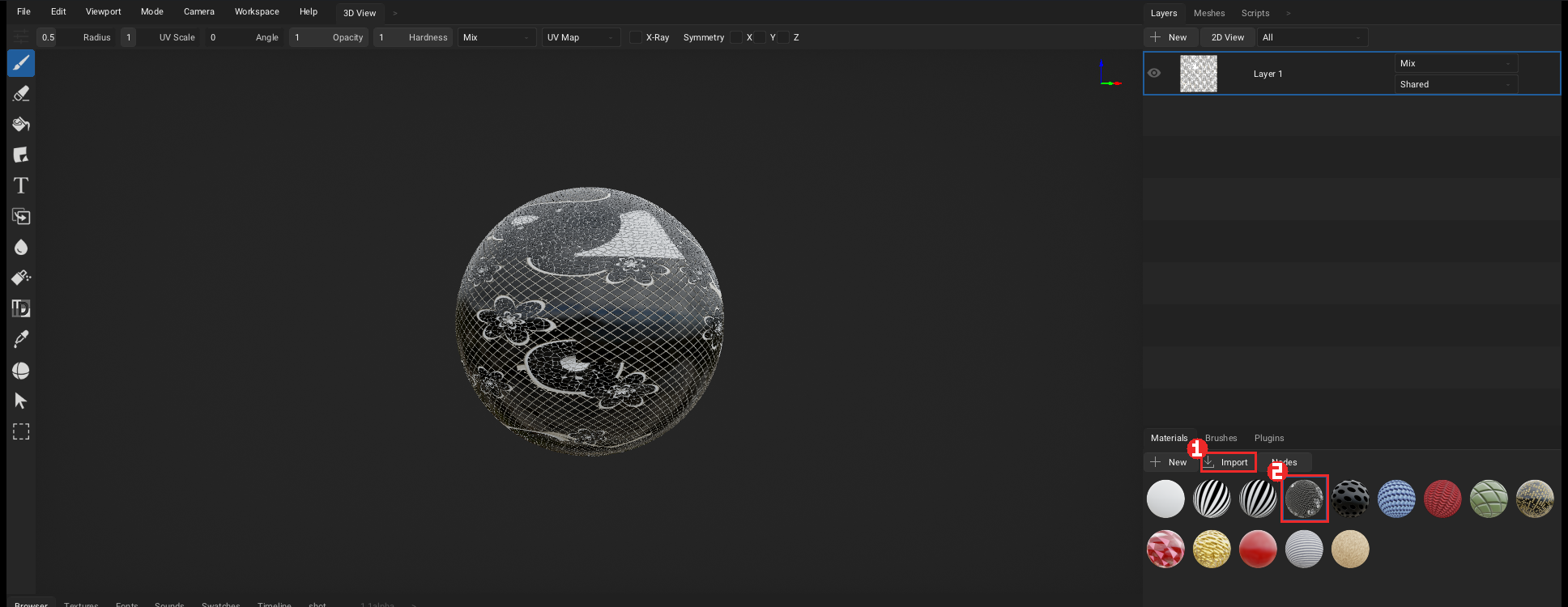Open the brush blend mode Mix dropdown
1568x607 pixels.
(497, 37)
